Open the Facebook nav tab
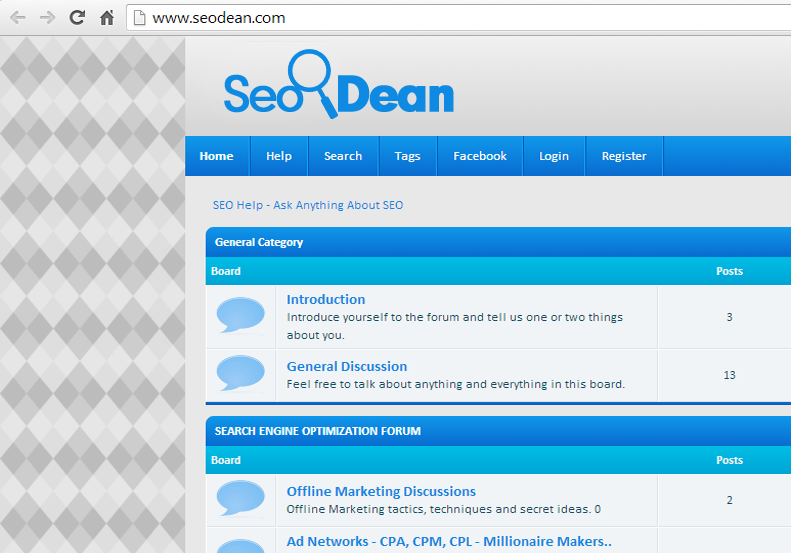The height and width of the screenshot is (553, 791). (480, 156)
